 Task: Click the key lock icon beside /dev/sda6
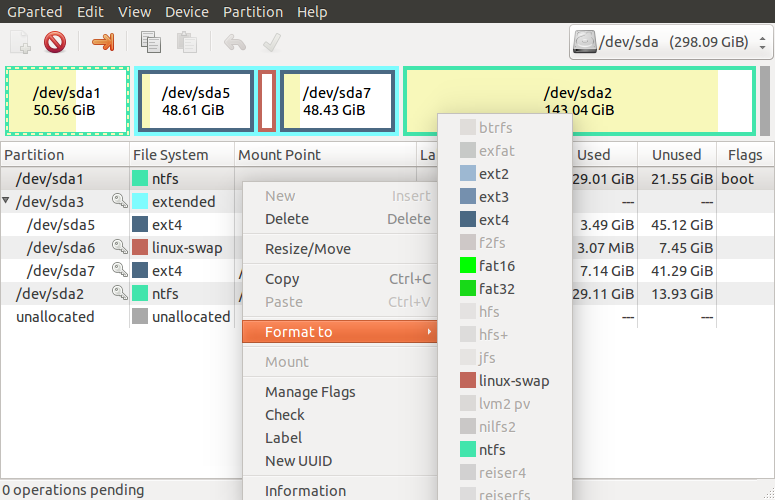click(120, 247)
